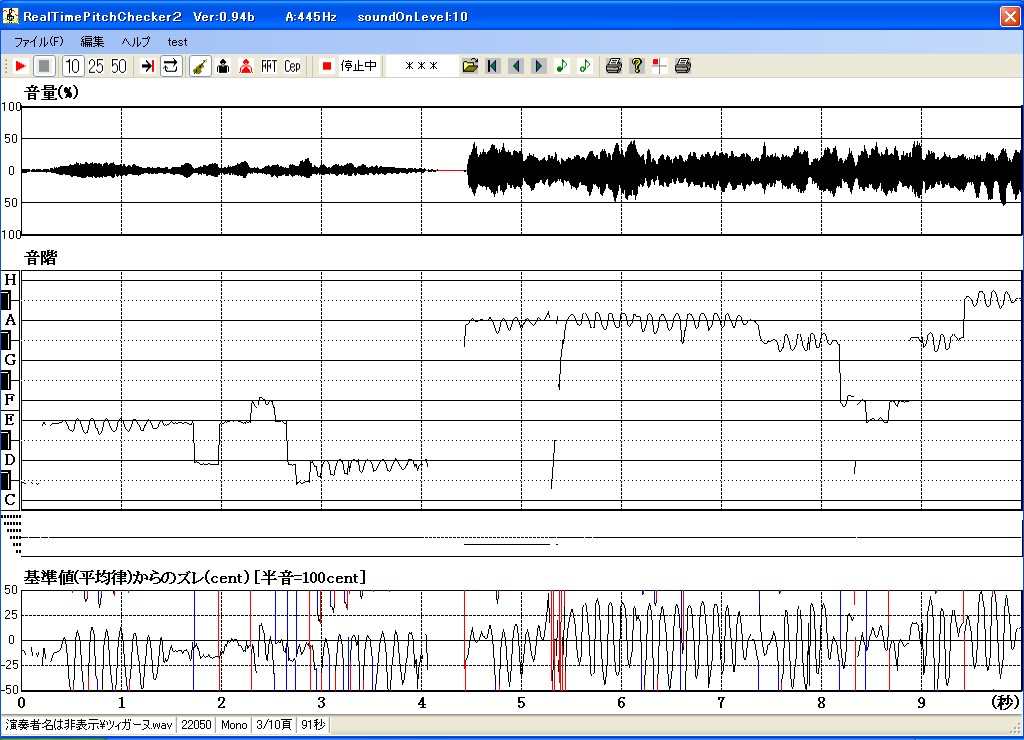Screen dimensions: 1024x740
Task: Select the red female singer icon
Action: click(246, 66)
